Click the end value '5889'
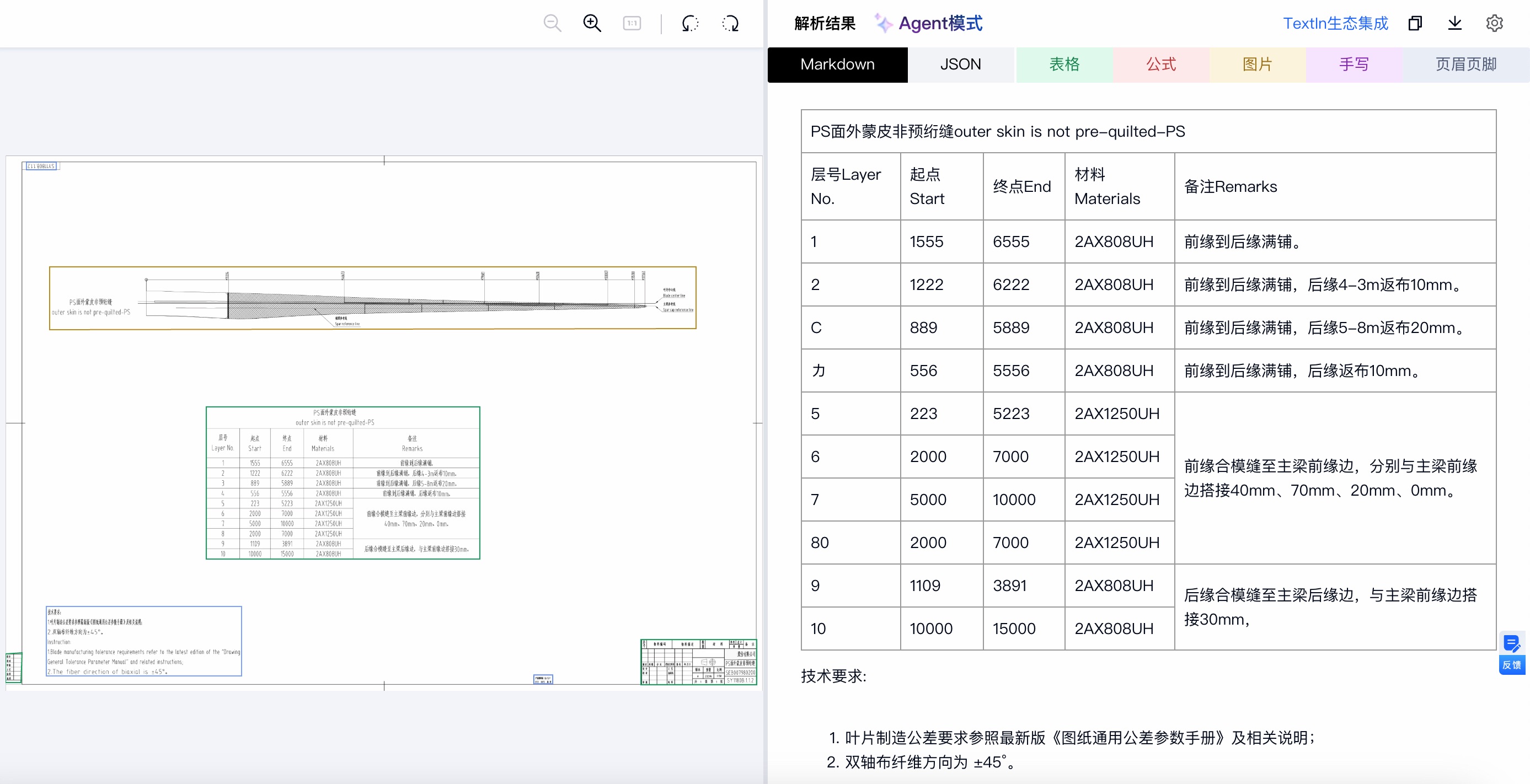Screen dimensions: 1530x784 coord(1011,327)
